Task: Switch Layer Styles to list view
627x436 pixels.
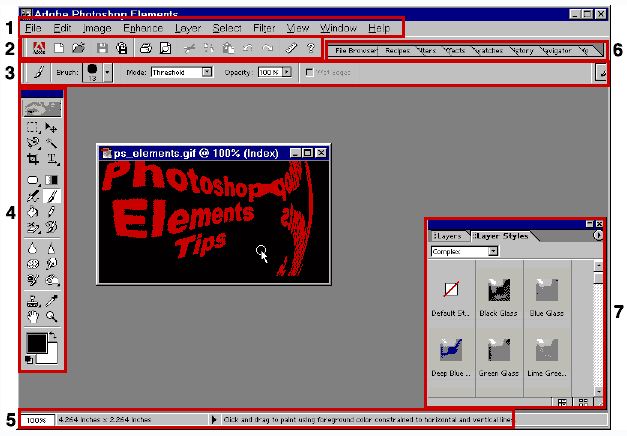Action: tap(562, 402)
